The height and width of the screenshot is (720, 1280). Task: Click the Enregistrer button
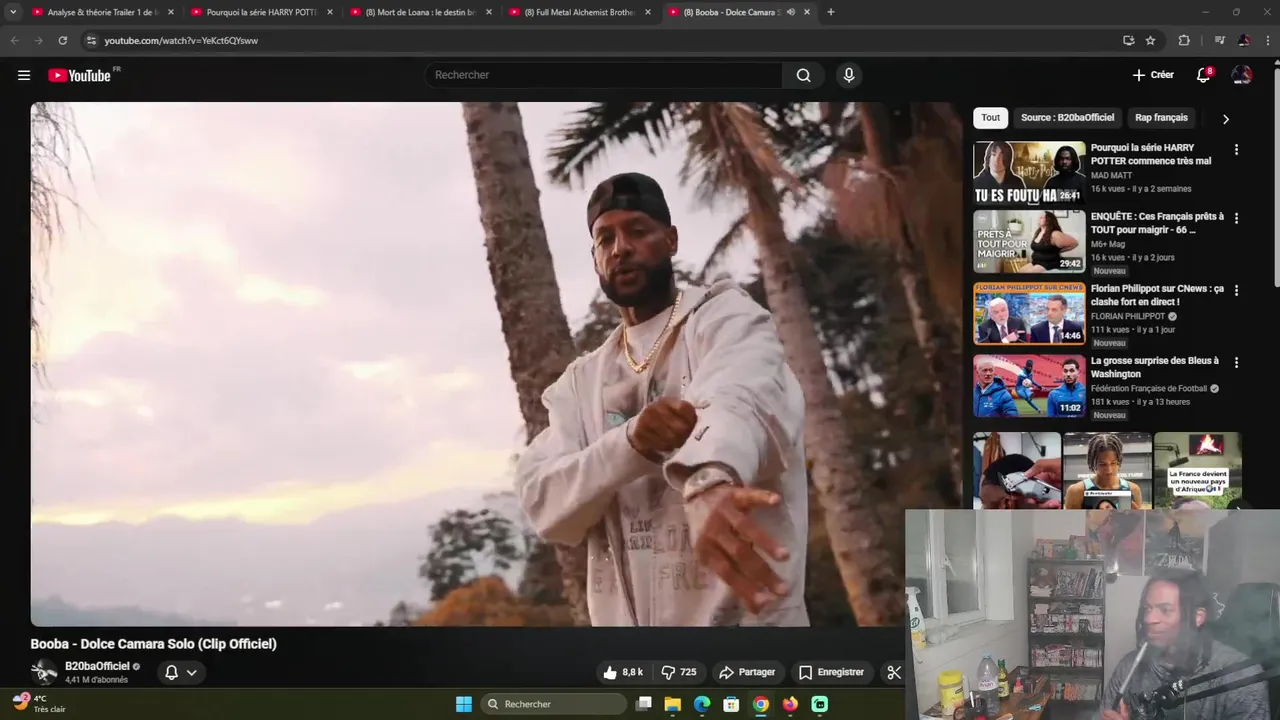831,672
